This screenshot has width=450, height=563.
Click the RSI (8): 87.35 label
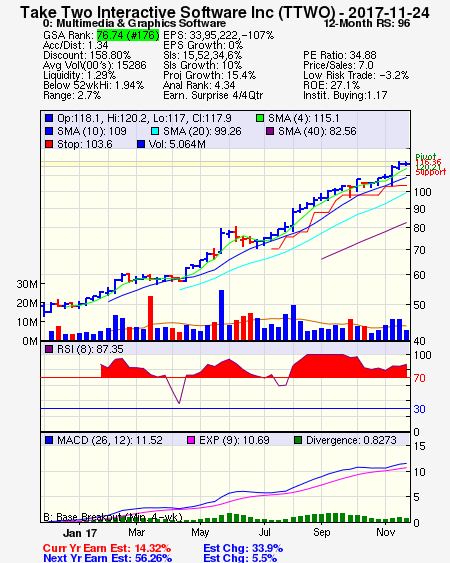point(90,349)
